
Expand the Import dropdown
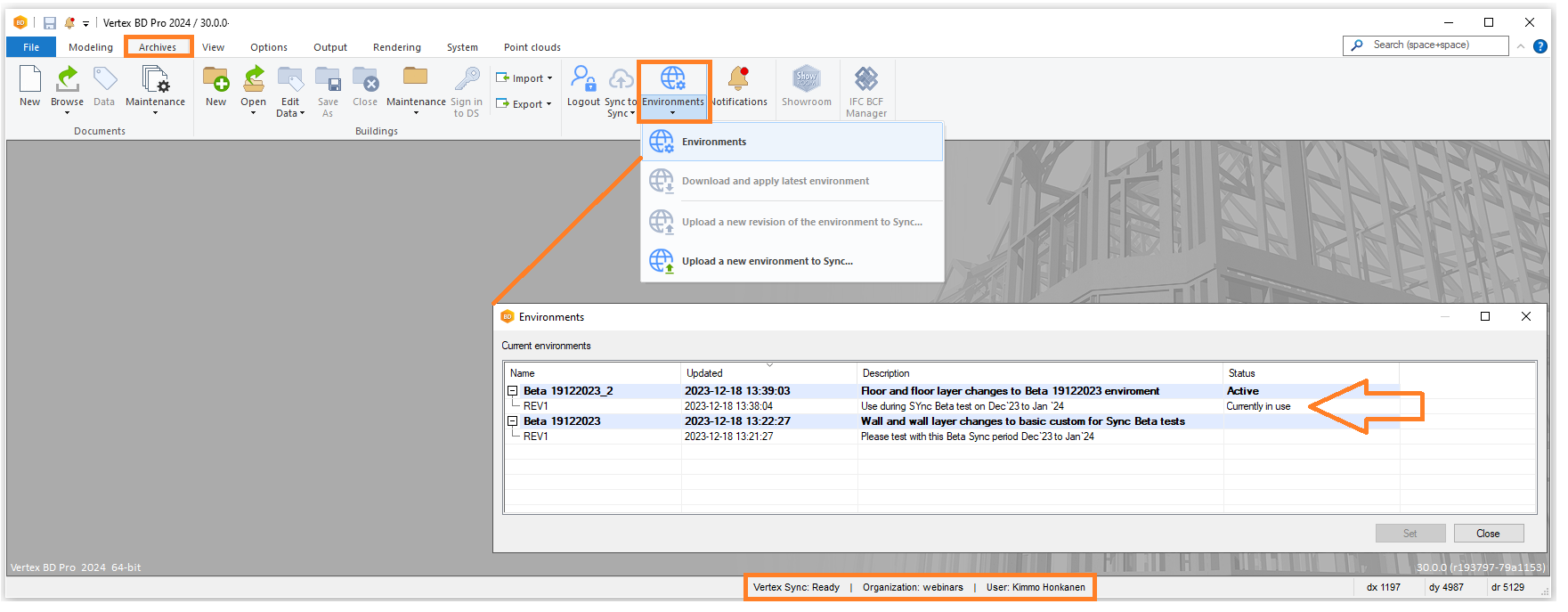pyautogui.click(x=524, y=78)
